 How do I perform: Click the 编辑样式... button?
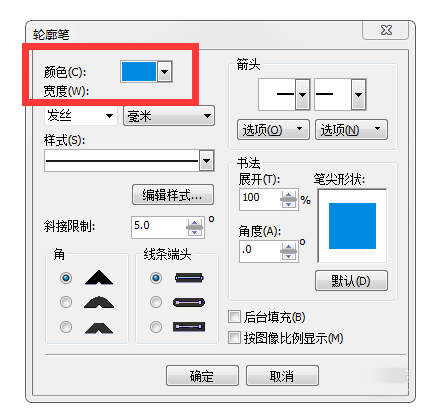173,195
